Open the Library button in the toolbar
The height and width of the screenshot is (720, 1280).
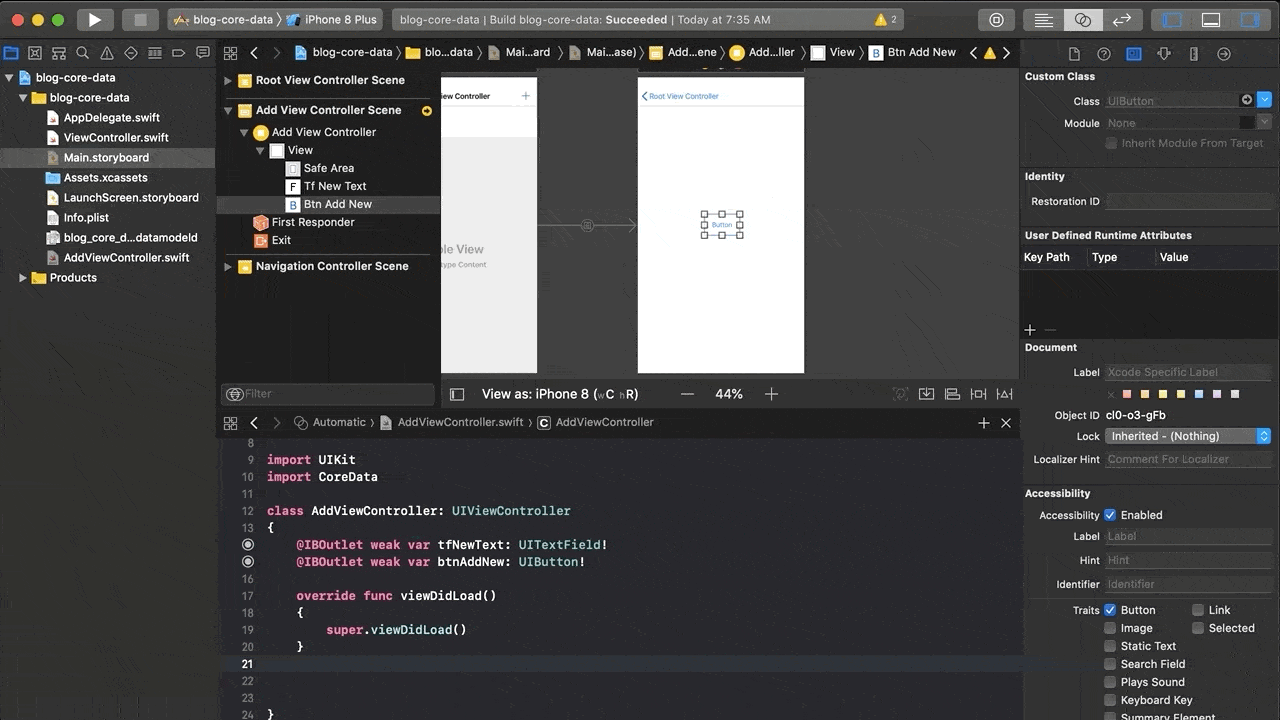[996, 19]
